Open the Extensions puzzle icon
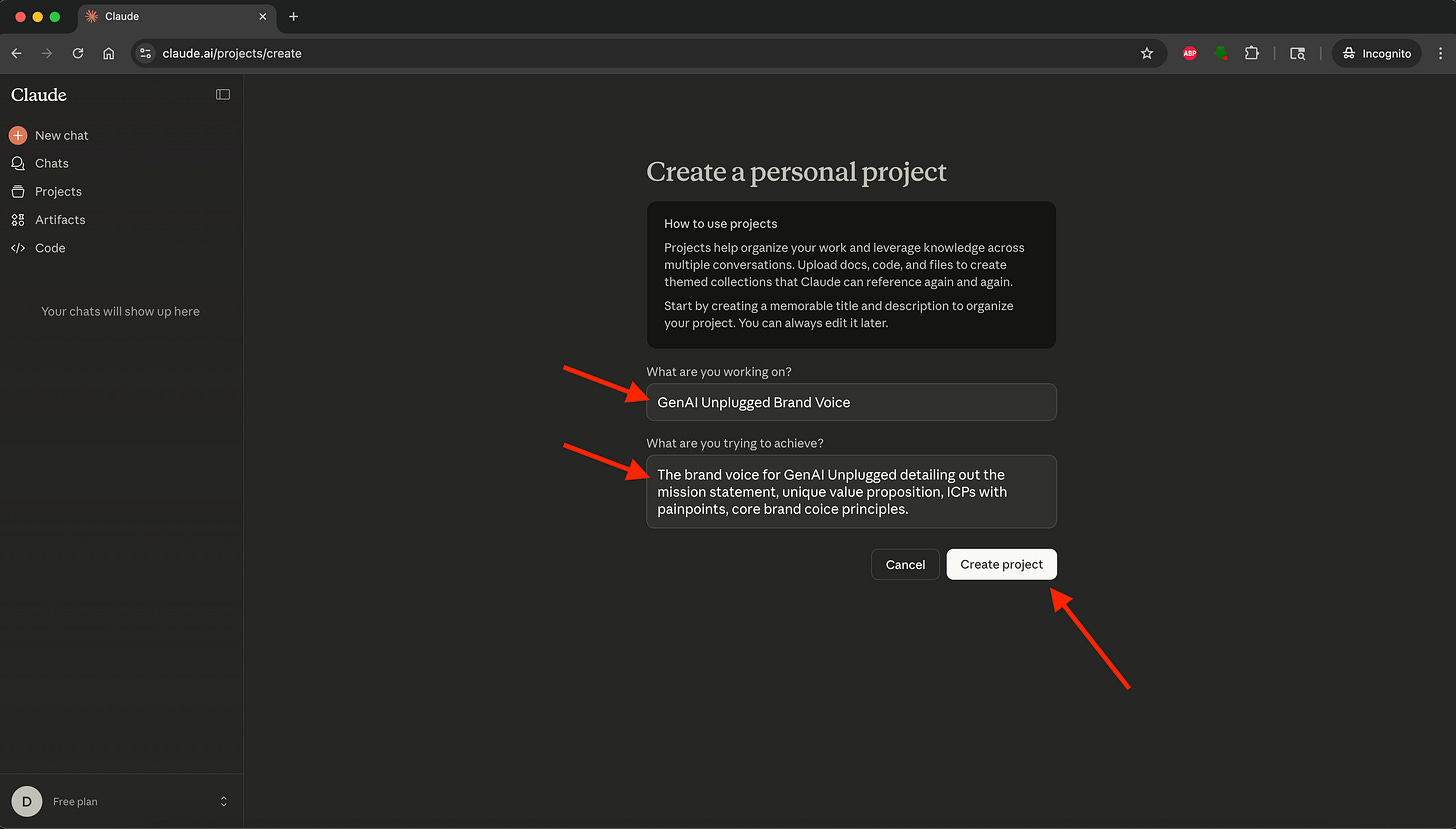Viewport: 1456px width, 829px height. click(x=1252, y=53)
